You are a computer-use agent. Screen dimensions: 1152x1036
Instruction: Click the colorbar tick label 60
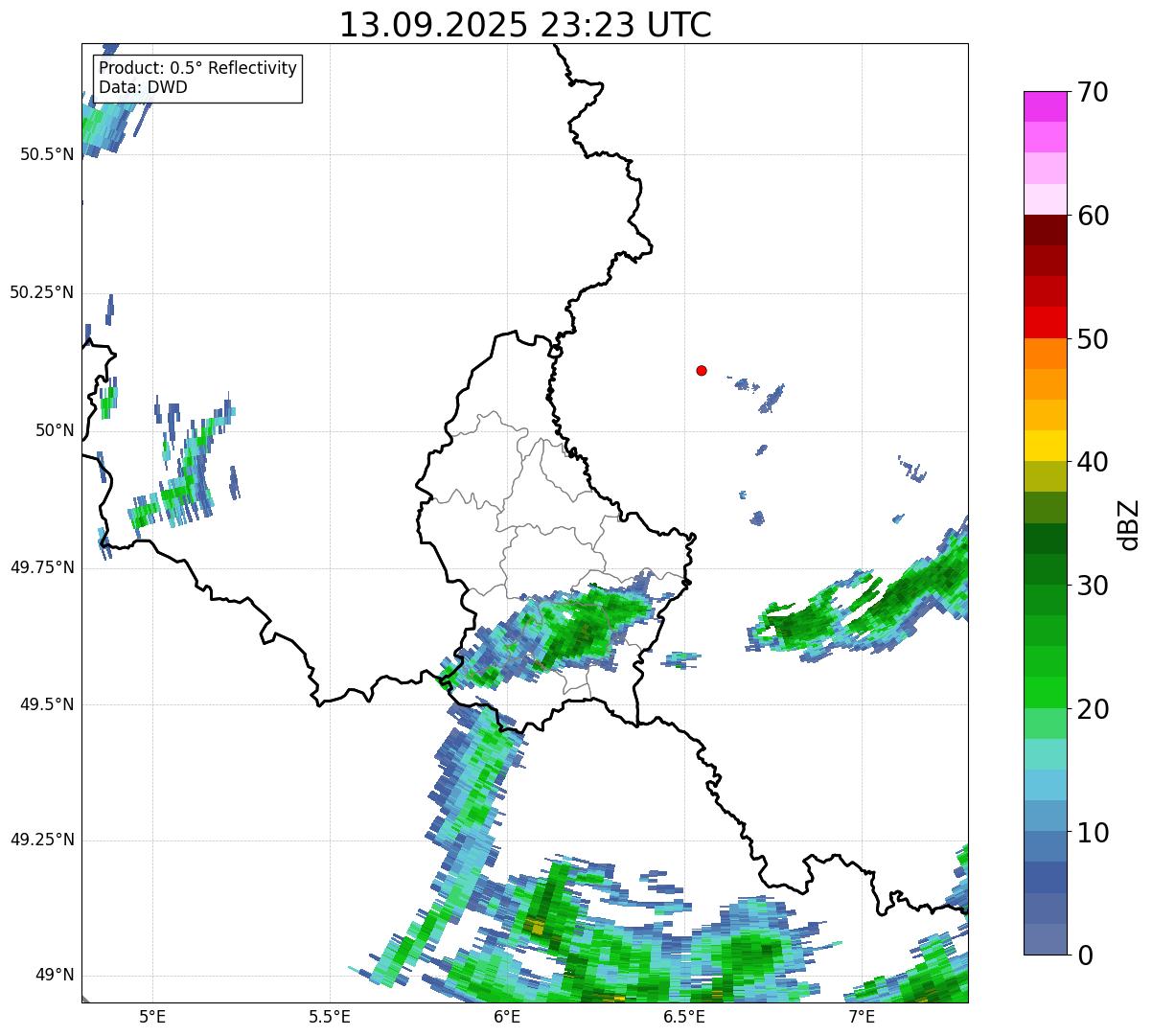[x=1093, y=216]
